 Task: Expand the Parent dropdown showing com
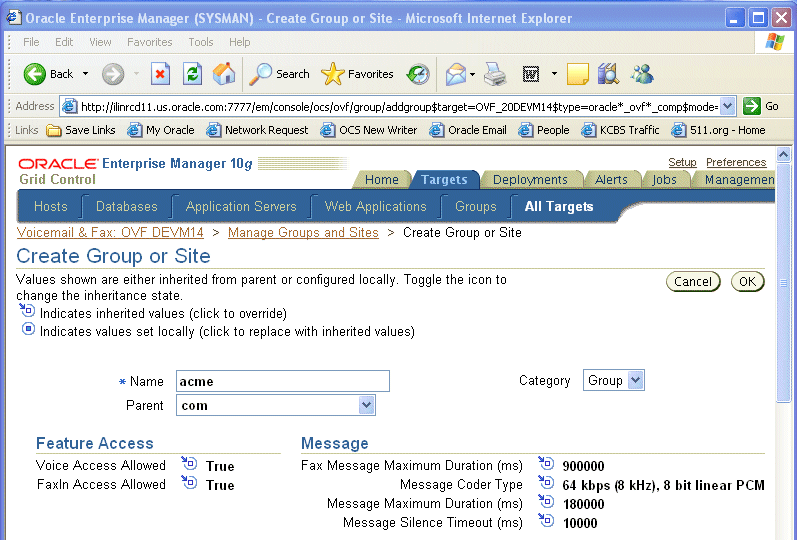tap(366, 405)
